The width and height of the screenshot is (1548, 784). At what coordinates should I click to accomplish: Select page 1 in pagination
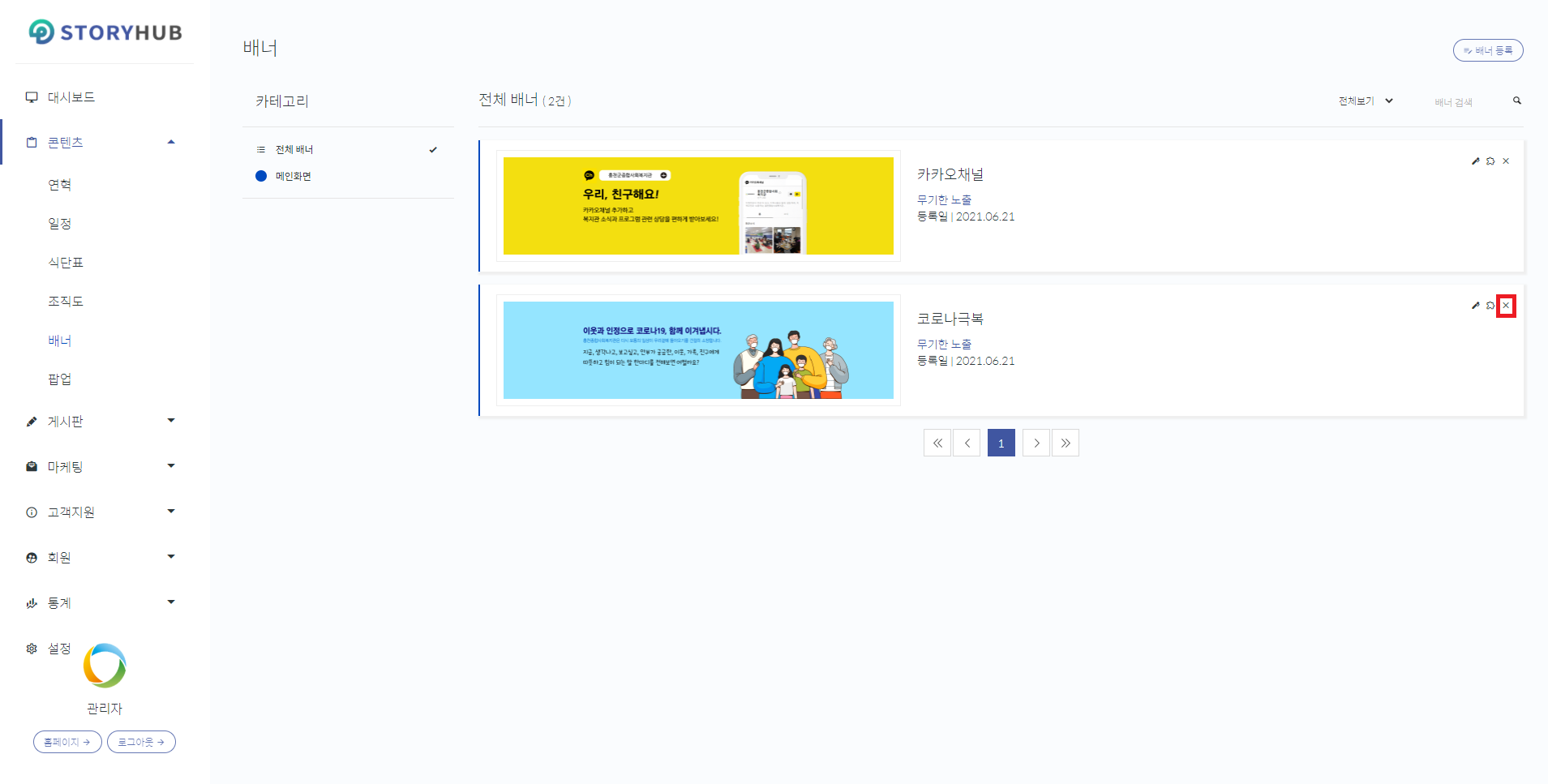[1001, 443]
